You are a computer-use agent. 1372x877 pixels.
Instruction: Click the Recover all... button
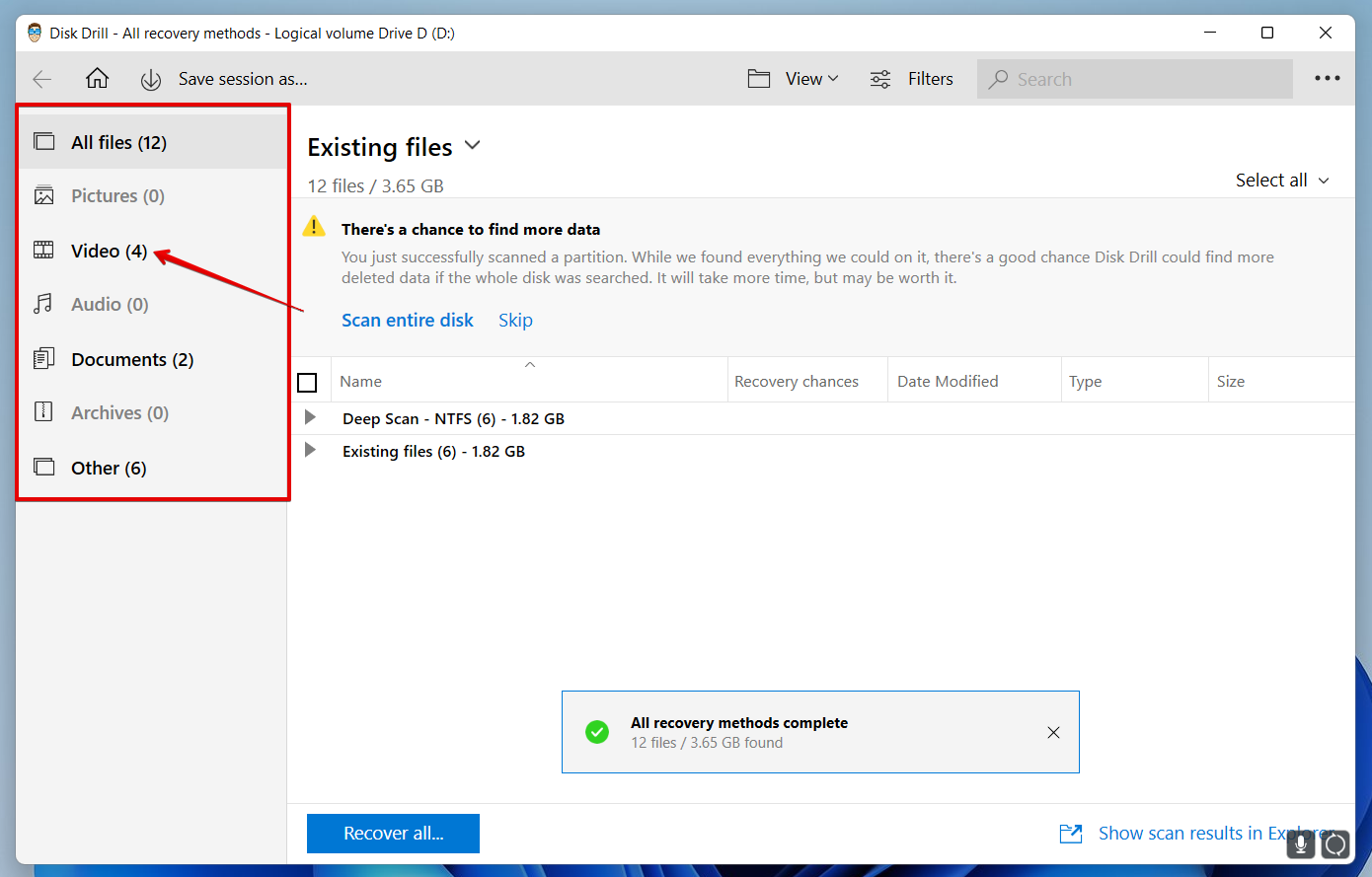click(393, 834)
